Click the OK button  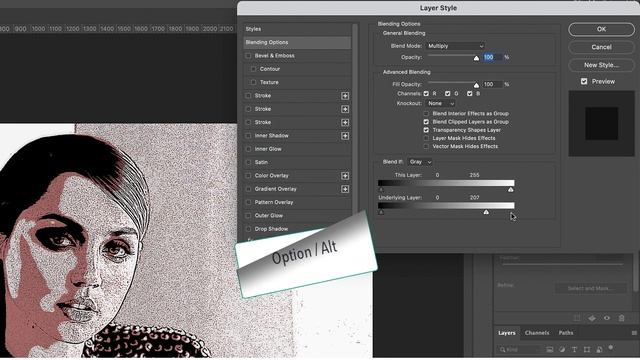(601, 29)
